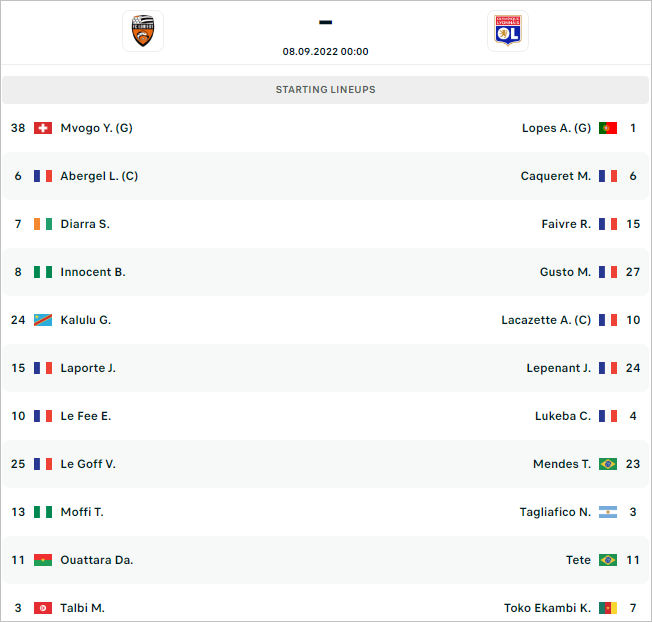Screen dimensions: 652x622
Task: Select player Lukeba C.
Action: 563,416
